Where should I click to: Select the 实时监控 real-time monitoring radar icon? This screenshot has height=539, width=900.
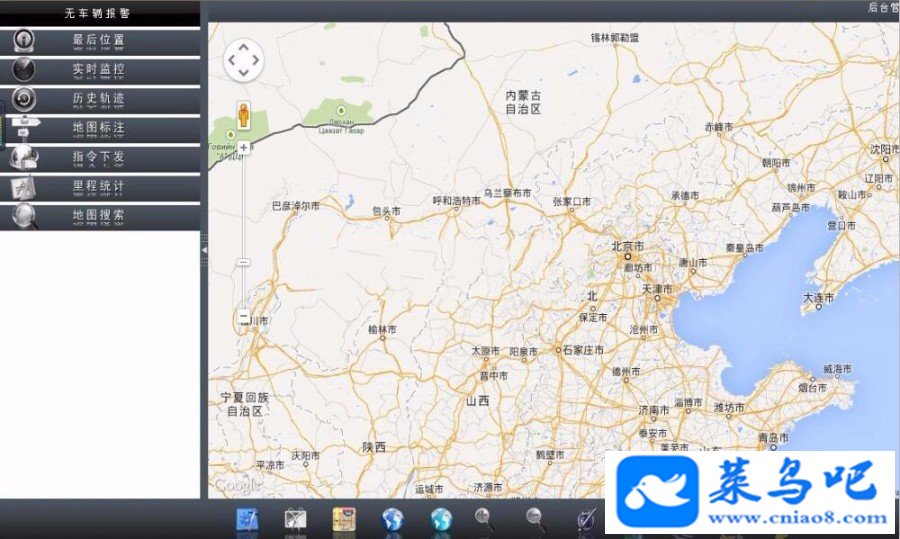pos(24,70)
